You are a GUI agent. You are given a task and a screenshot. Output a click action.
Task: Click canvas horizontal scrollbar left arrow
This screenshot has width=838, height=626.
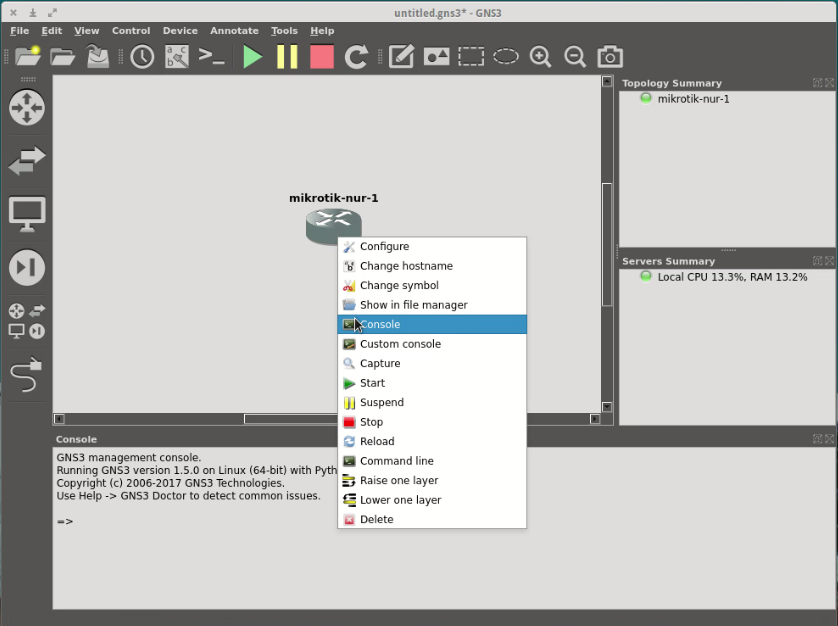pos(59,419)
